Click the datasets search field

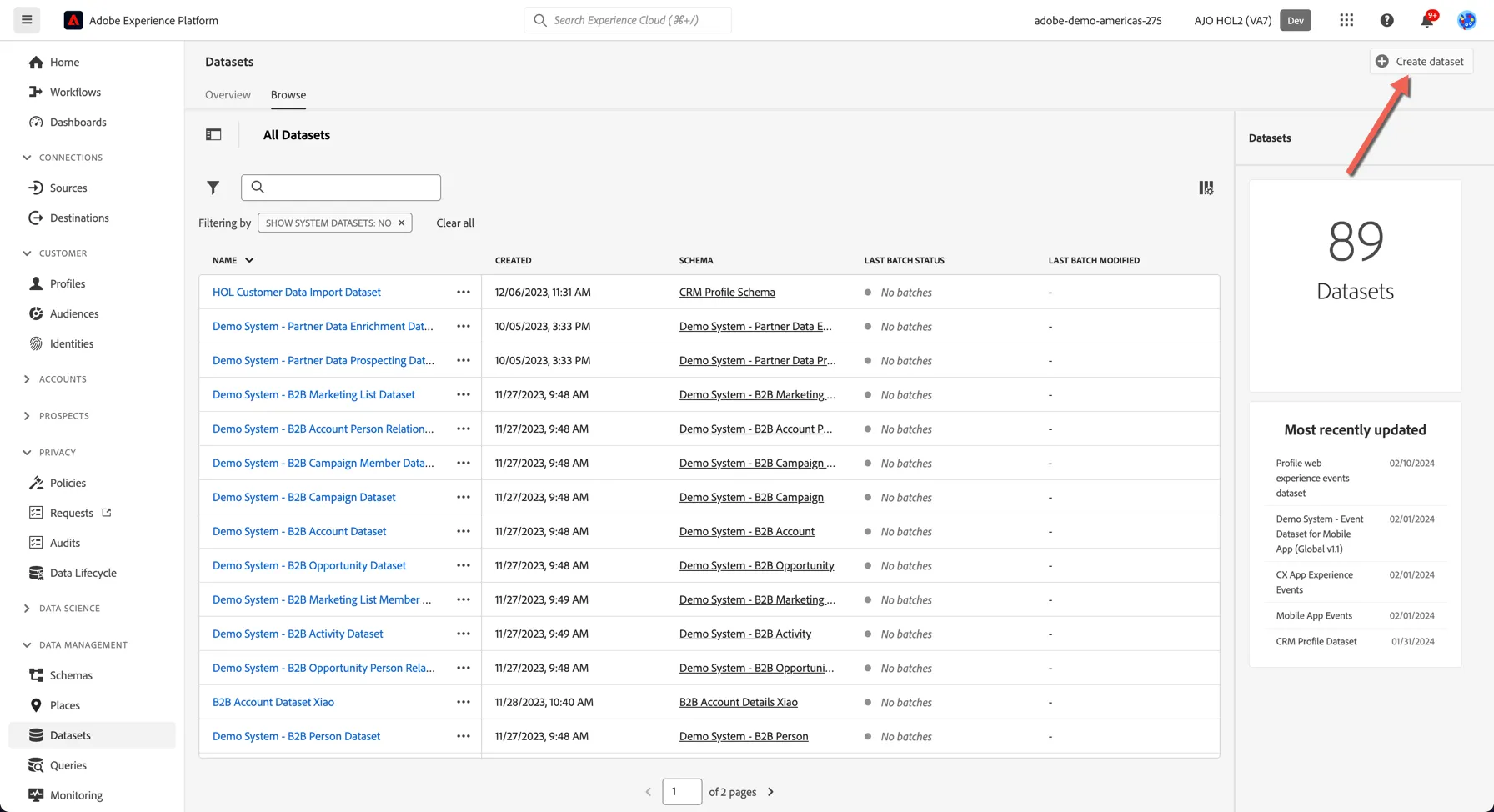click(x=341, y=188)
